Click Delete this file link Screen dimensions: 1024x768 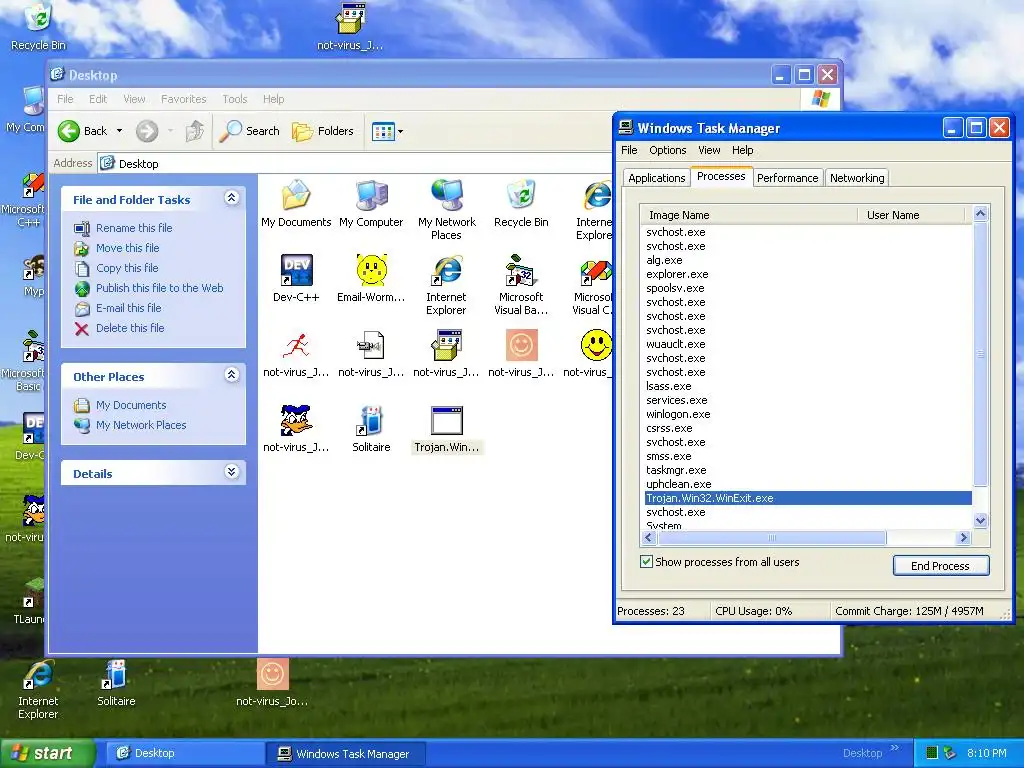pos(130,328)
